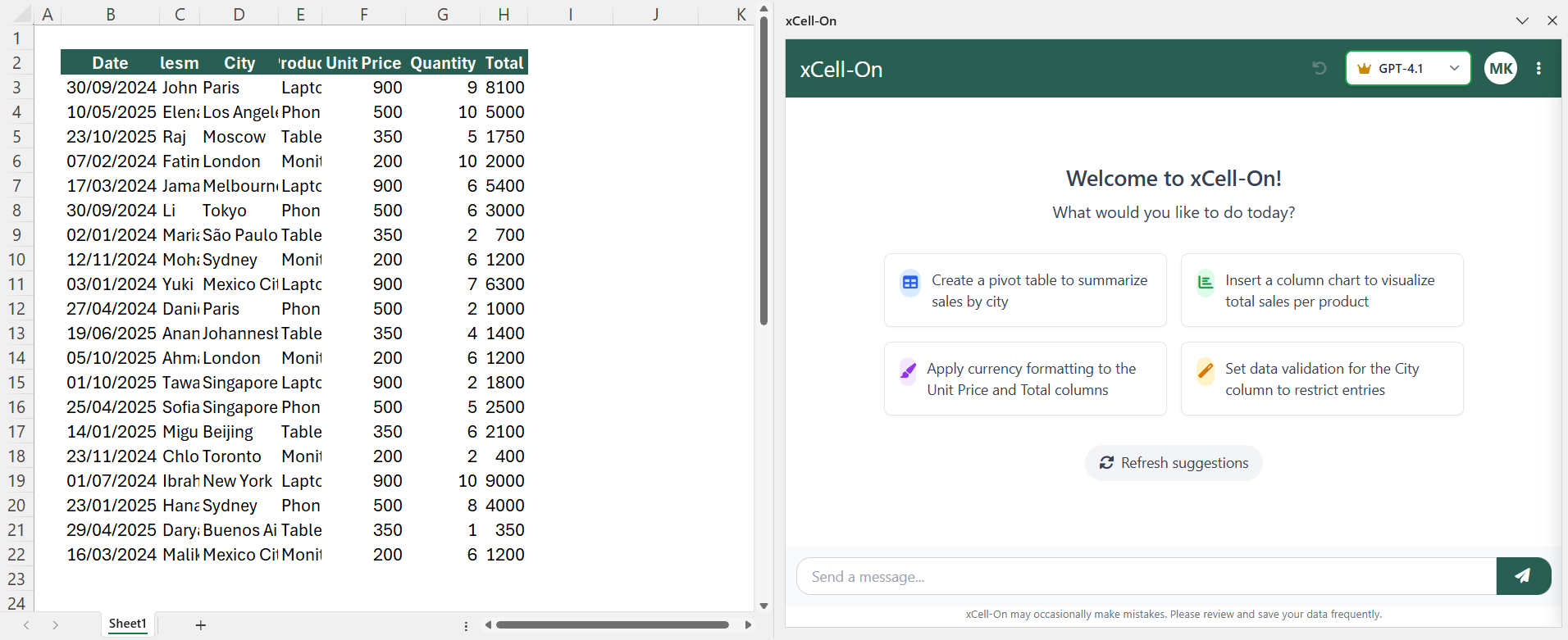
Task: Click into the Send a message input field
Action: 1146,577
